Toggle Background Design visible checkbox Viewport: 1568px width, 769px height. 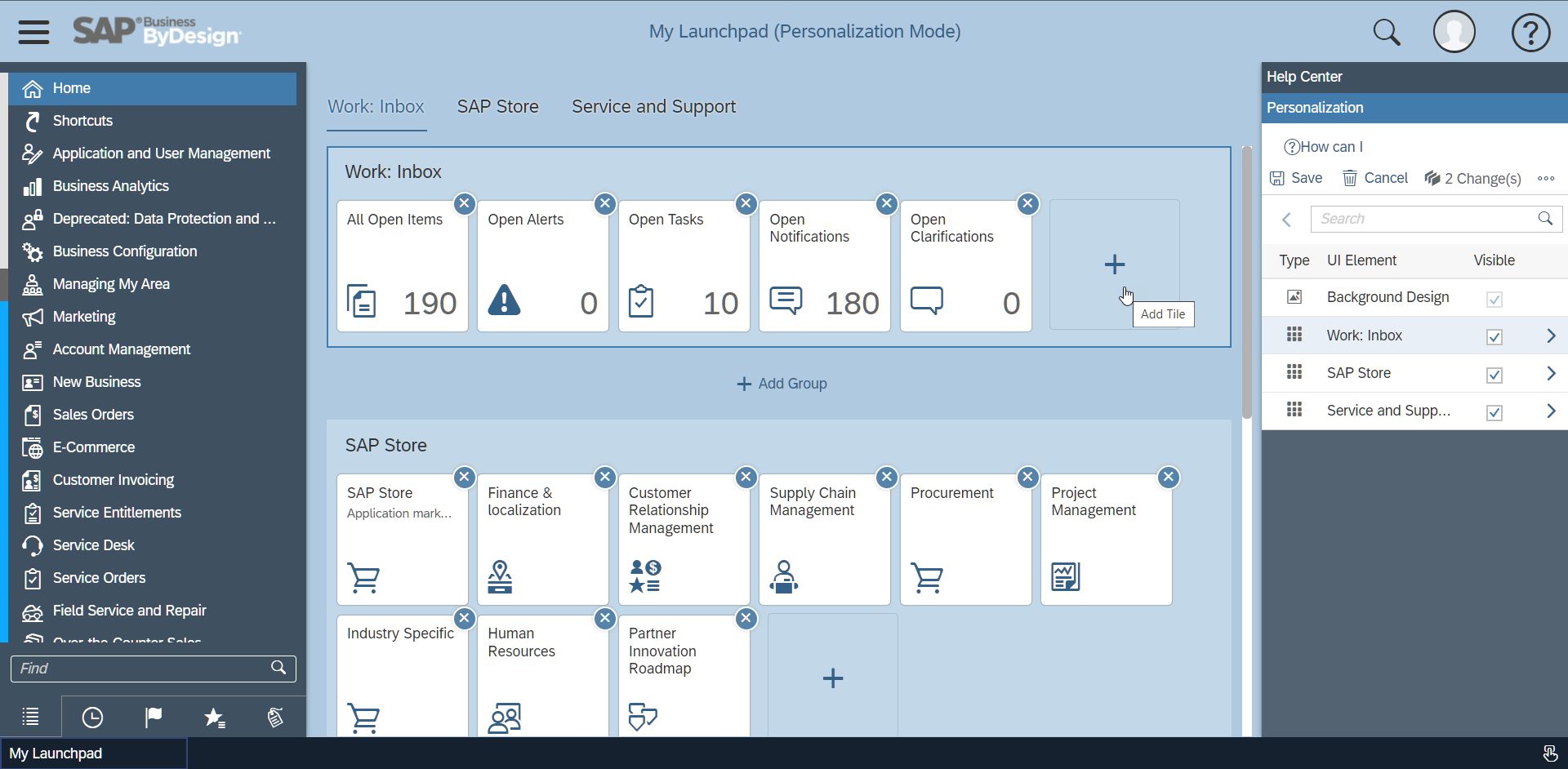[1494, 299]
